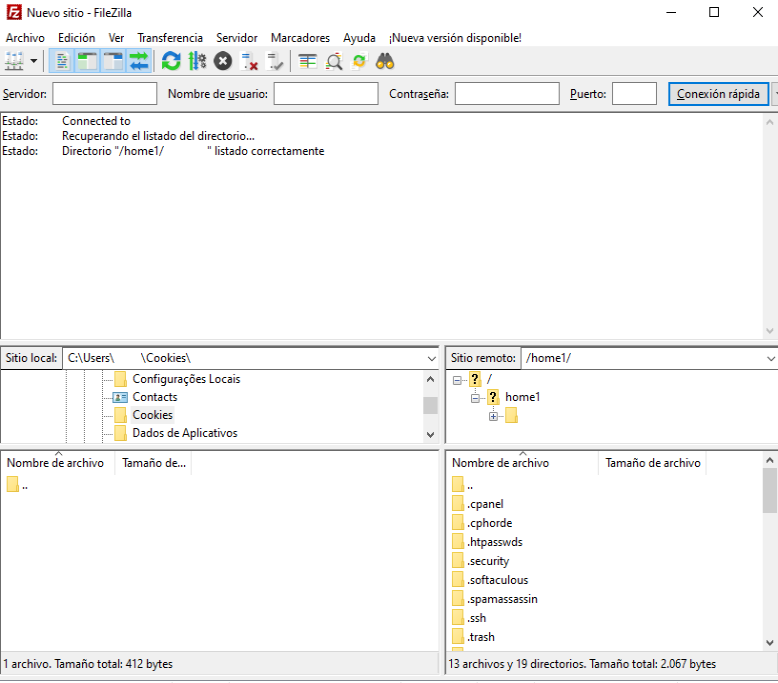Toggle message log display
Image resolution: width=778 pixels, height=683 pixels.
coord(62,62)
